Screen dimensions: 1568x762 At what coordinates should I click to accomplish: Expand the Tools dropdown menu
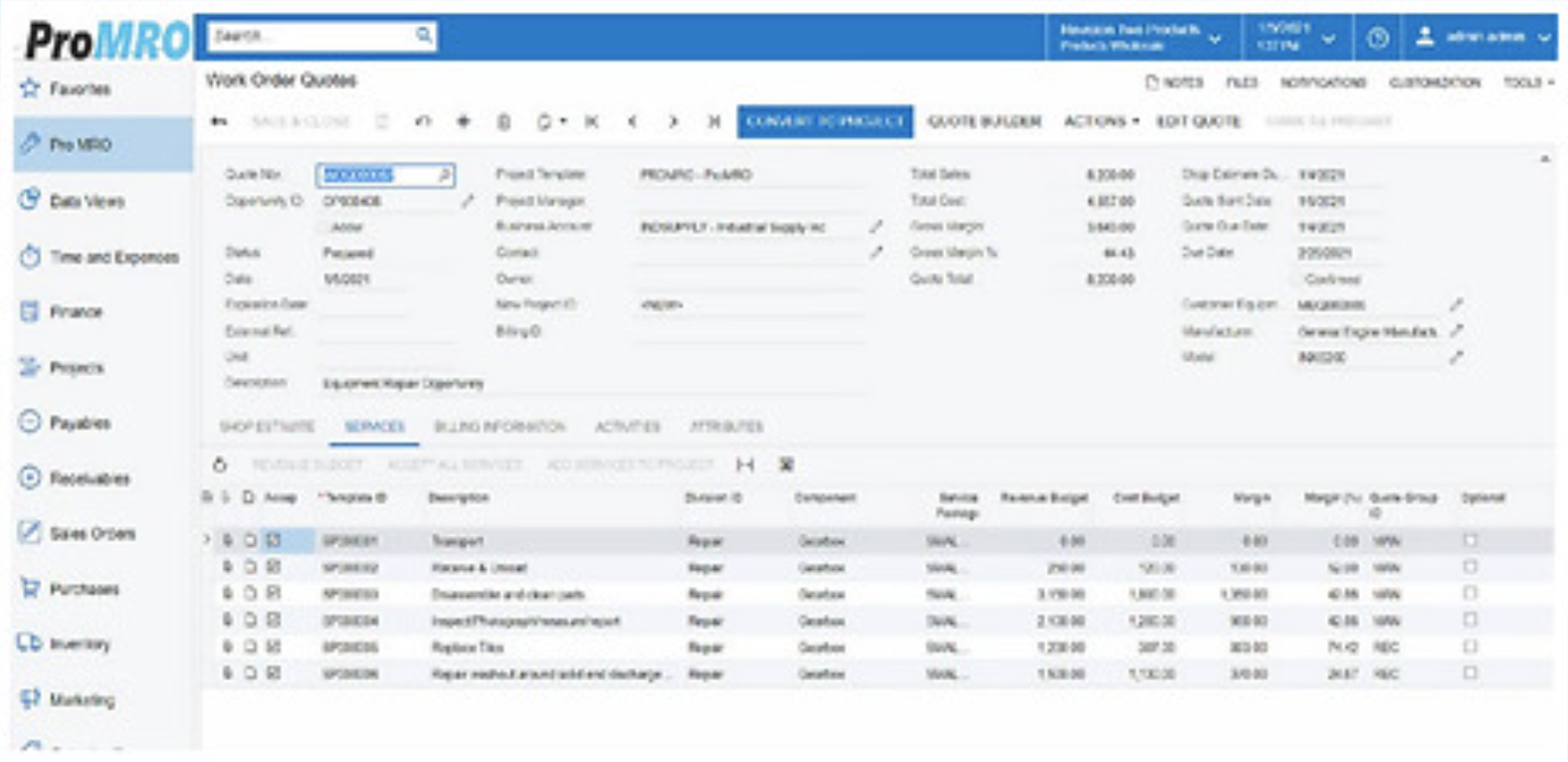[x=1528, y=83]
